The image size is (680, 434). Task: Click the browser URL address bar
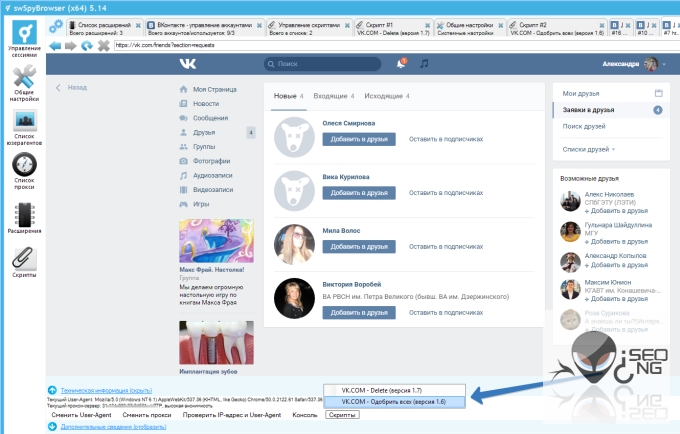pyautogui.click(x=395, y=45)
